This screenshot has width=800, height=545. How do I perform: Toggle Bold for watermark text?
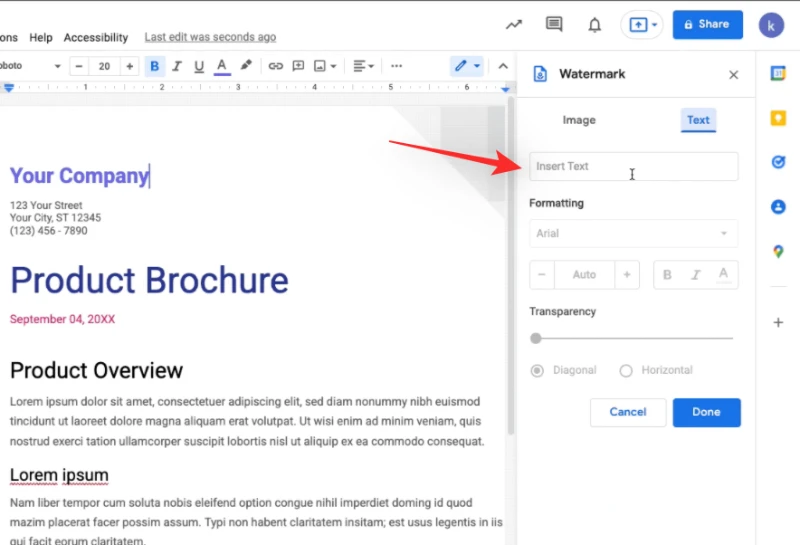pos(667,275)
